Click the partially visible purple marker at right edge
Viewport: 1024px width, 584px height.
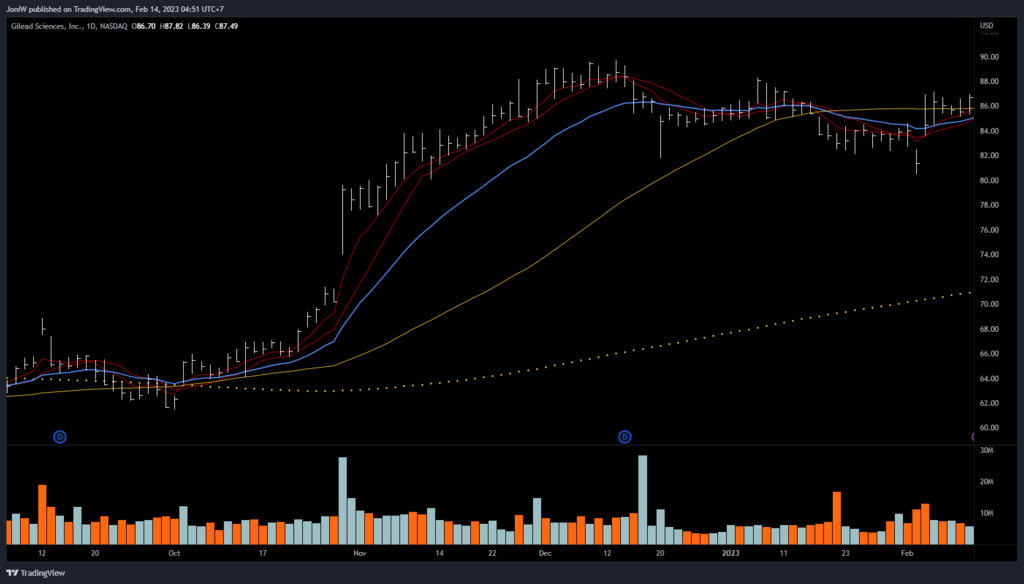click(x=975, y=437)
